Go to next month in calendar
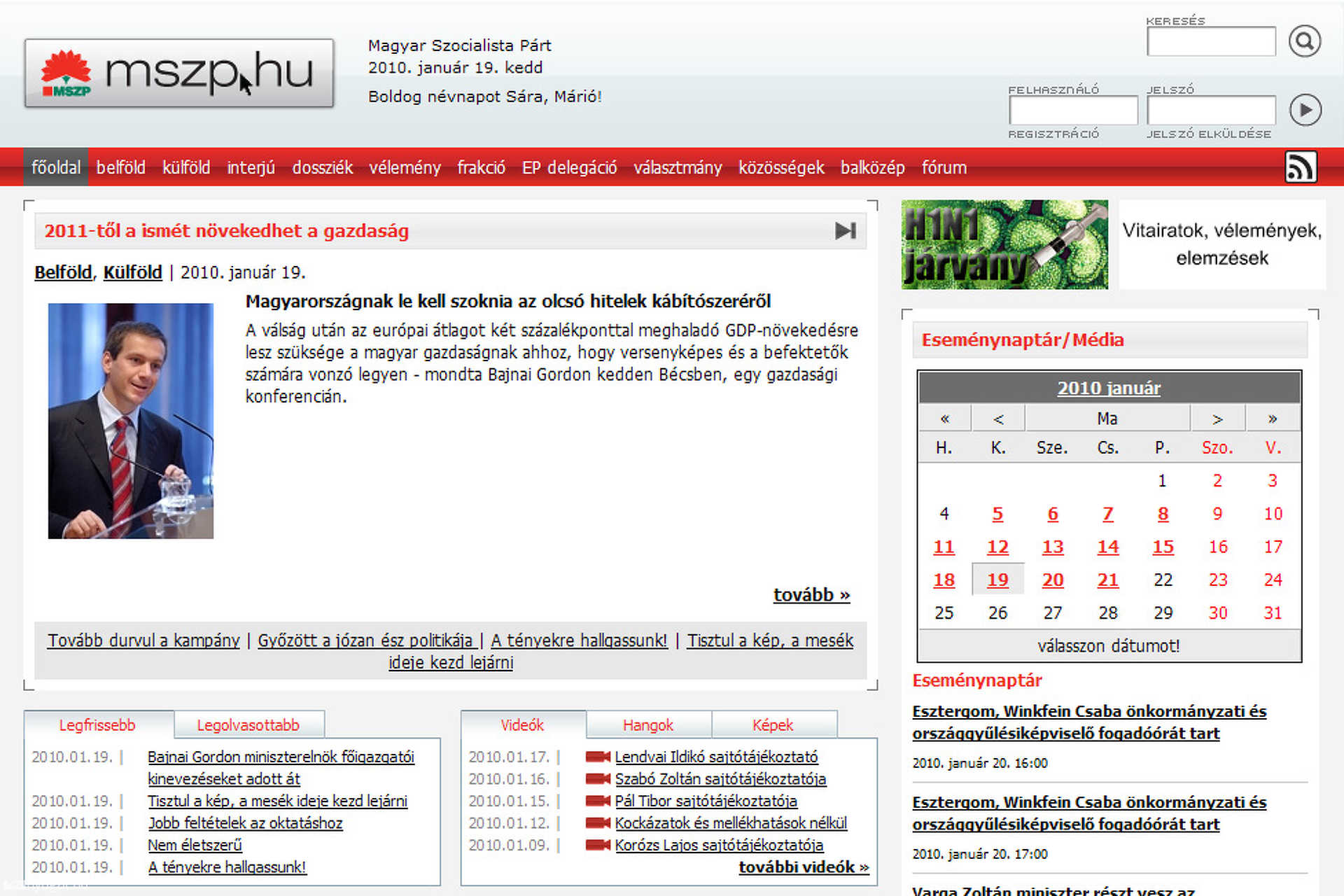1344x896 pixels. pos(1217,419)
